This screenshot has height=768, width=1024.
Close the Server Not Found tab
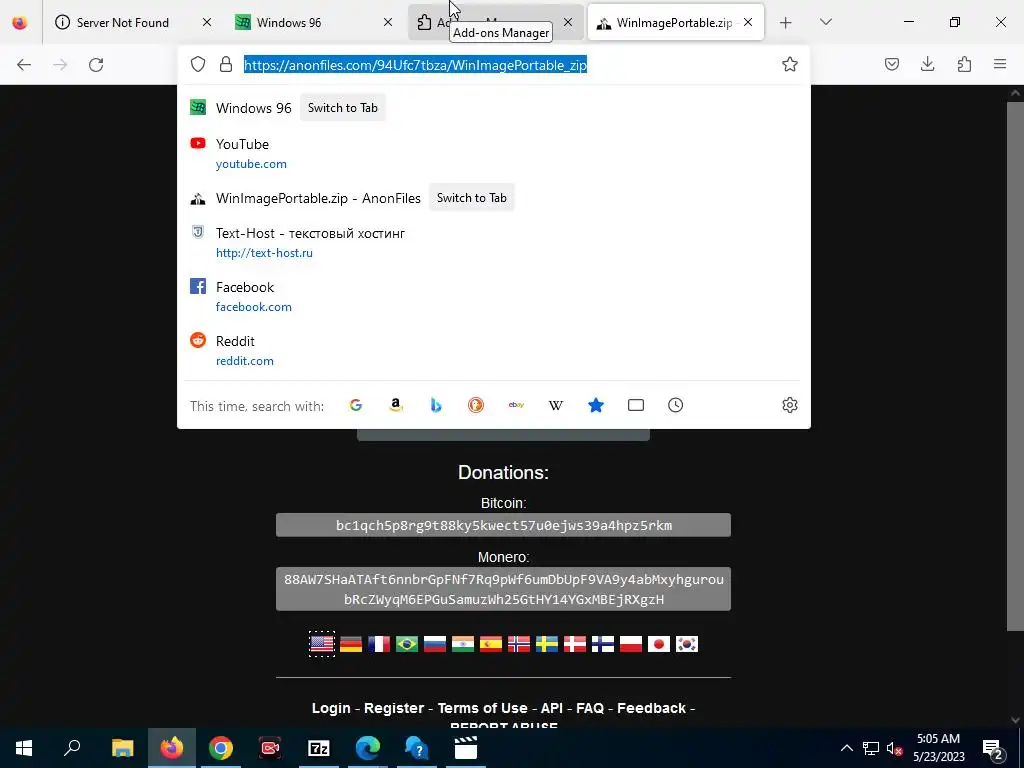[206, 22]
